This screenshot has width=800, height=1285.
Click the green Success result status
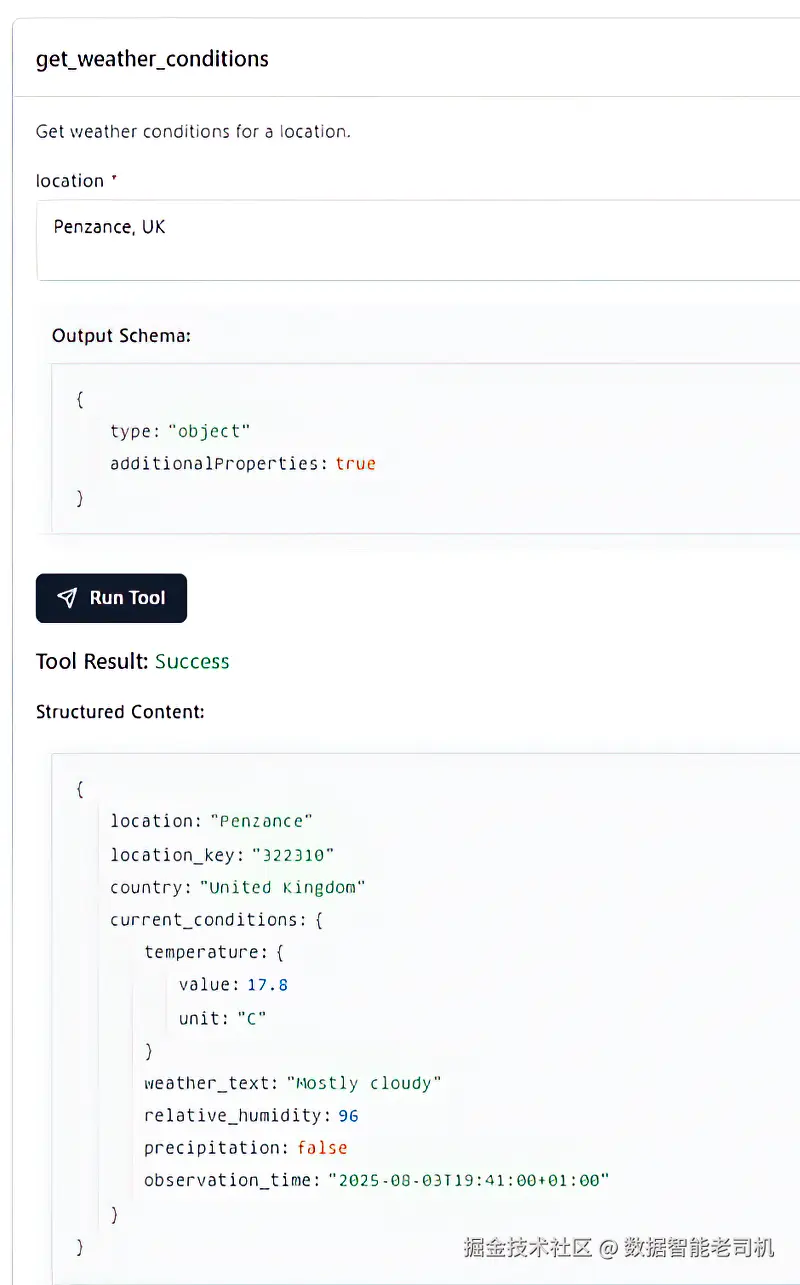click(x=192, y=662)
